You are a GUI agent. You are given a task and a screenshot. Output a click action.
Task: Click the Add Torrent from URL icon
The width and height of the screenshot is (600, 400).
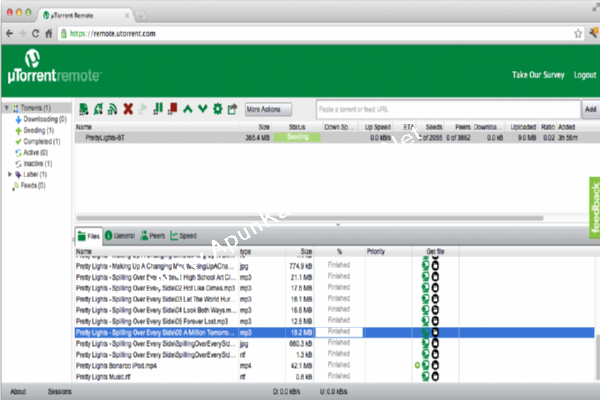coord(98,109)
